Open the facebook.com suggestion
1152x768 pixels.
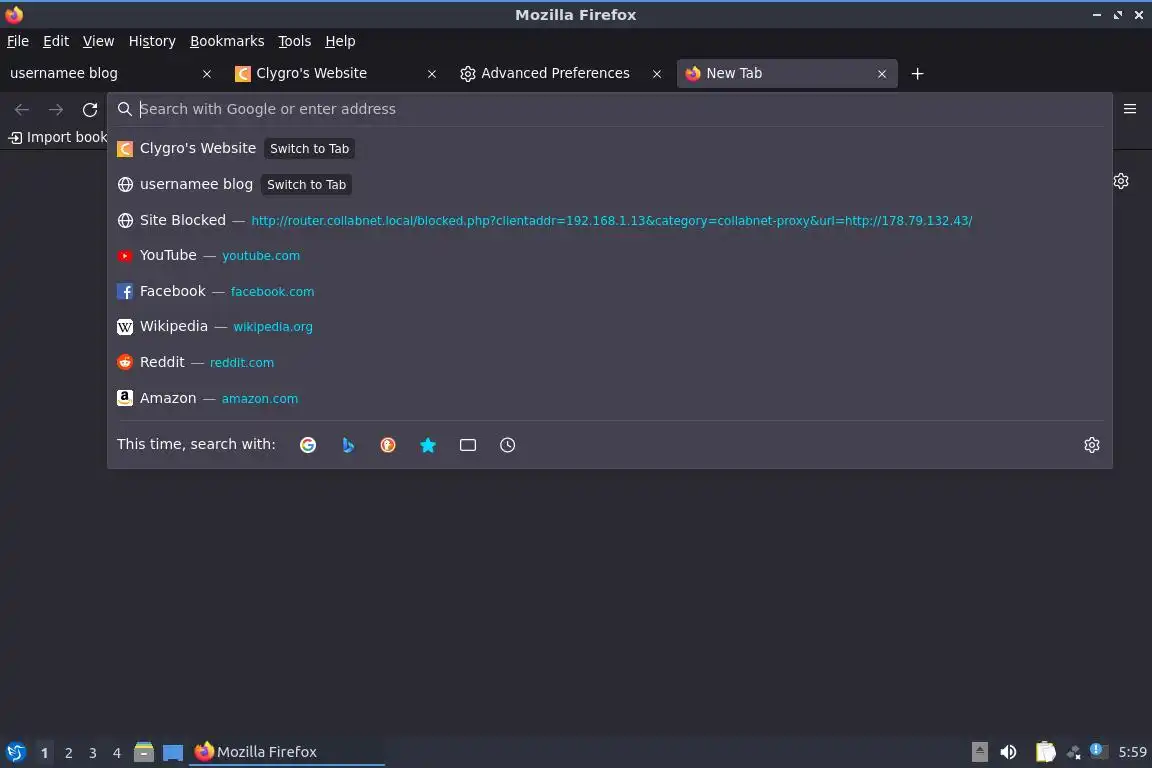pyautogui.click(x=610, y=291)
